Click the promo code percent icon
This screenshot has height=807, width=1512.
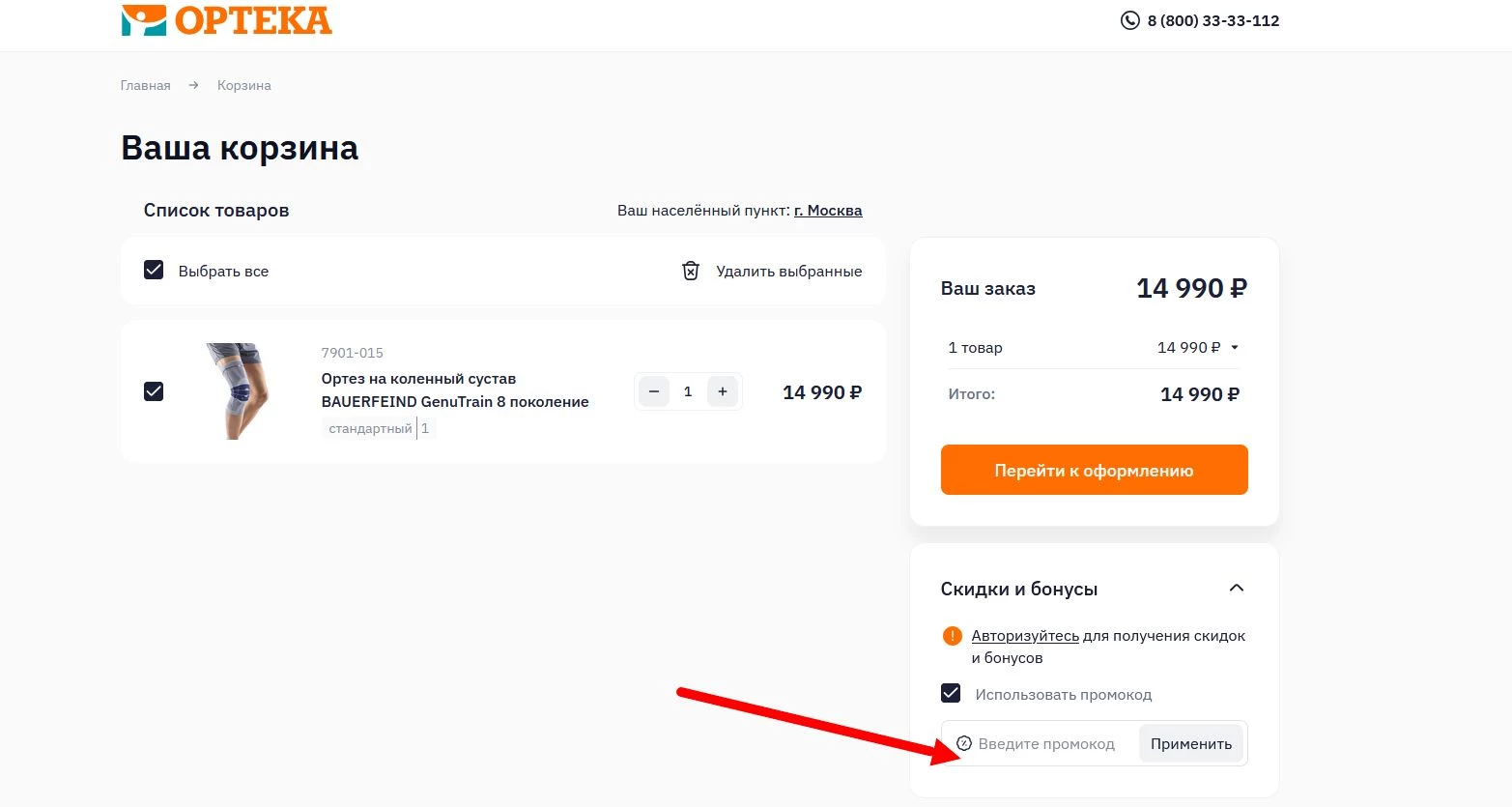point(964,743)
